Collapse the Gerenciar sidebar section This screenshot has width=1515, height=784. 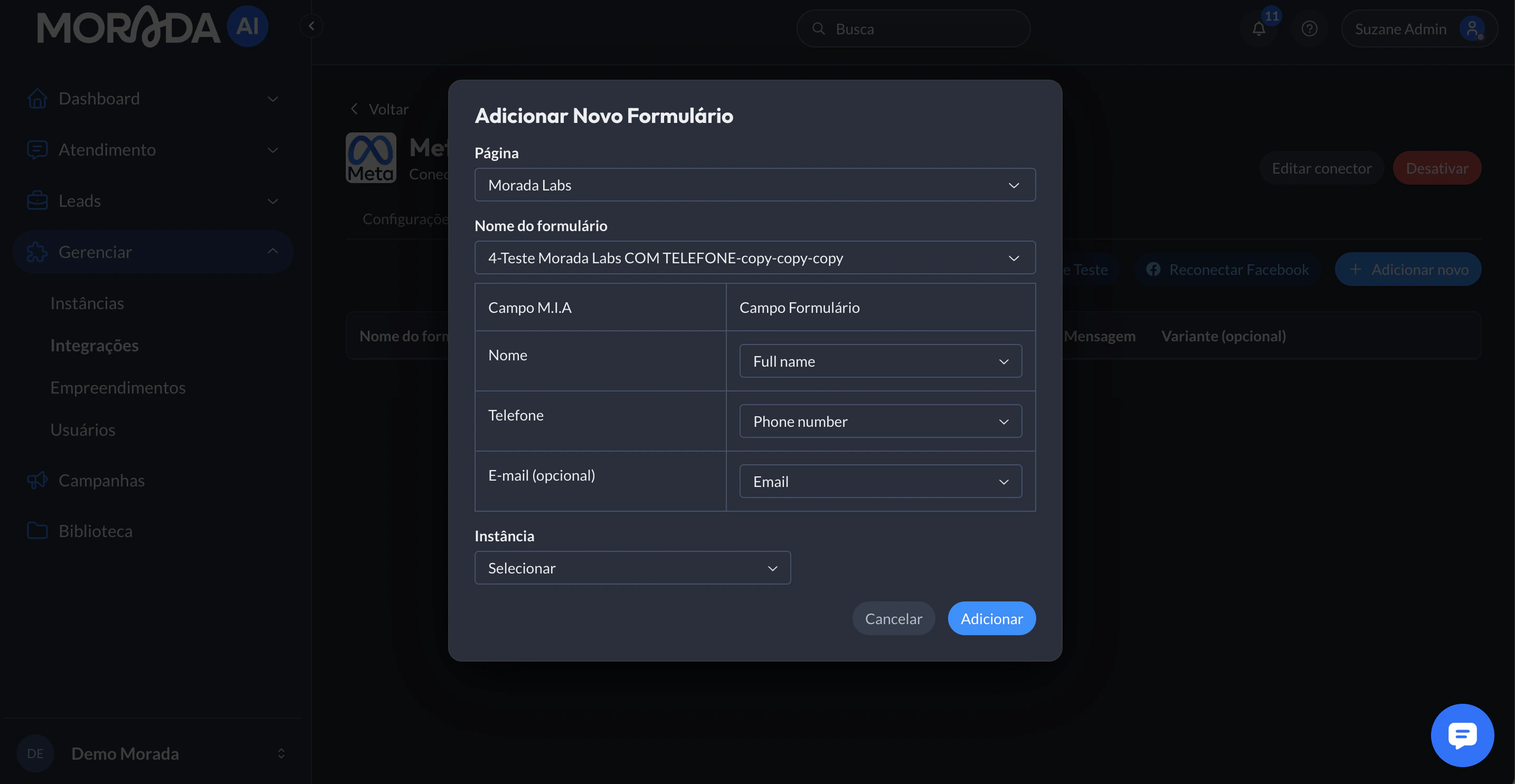click(x=272, y=252)
